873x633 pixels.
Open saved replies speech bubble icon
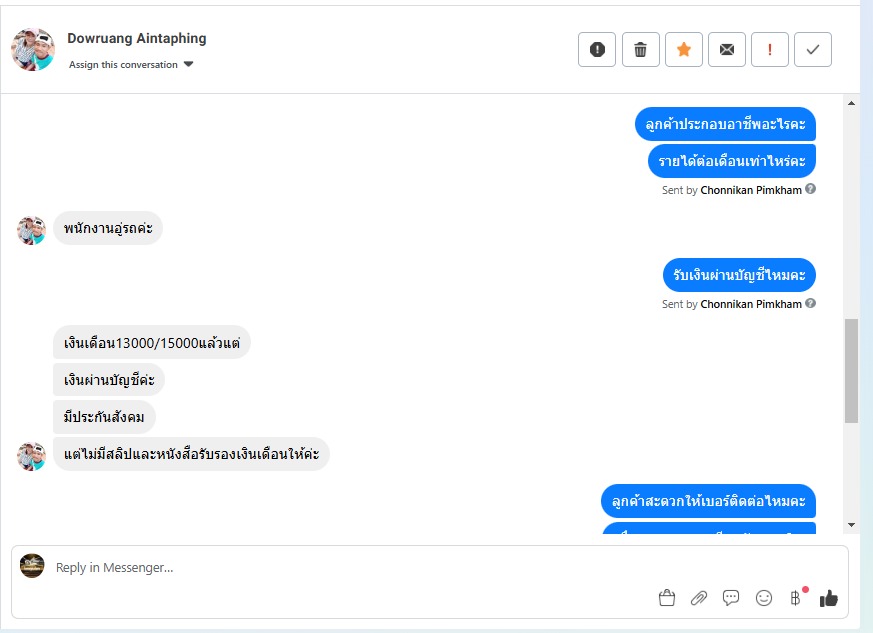[x=731, y=598]
